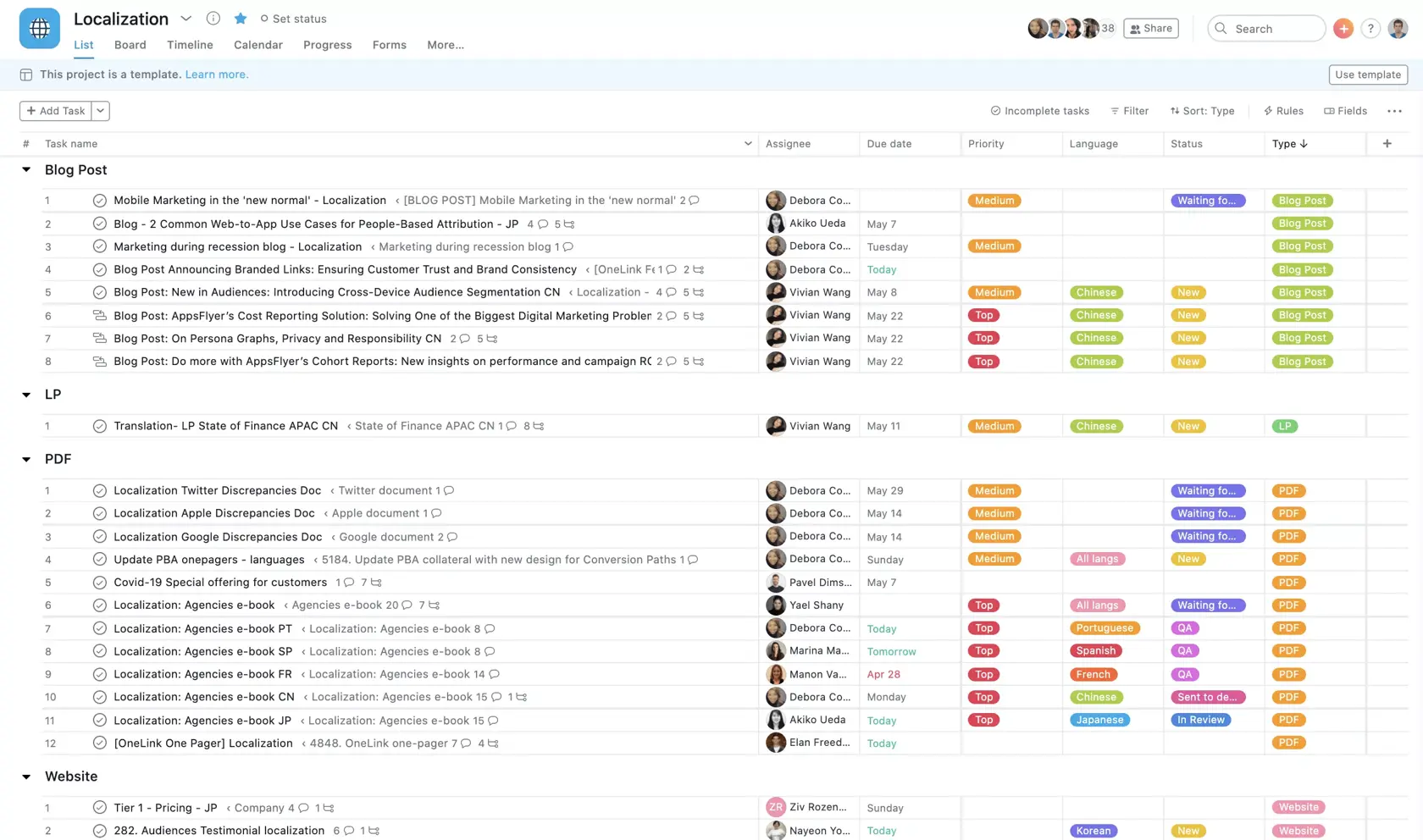Open Rules via the lightning icon
Viewport: 1423px width, 840px height.
[1283, 110]
